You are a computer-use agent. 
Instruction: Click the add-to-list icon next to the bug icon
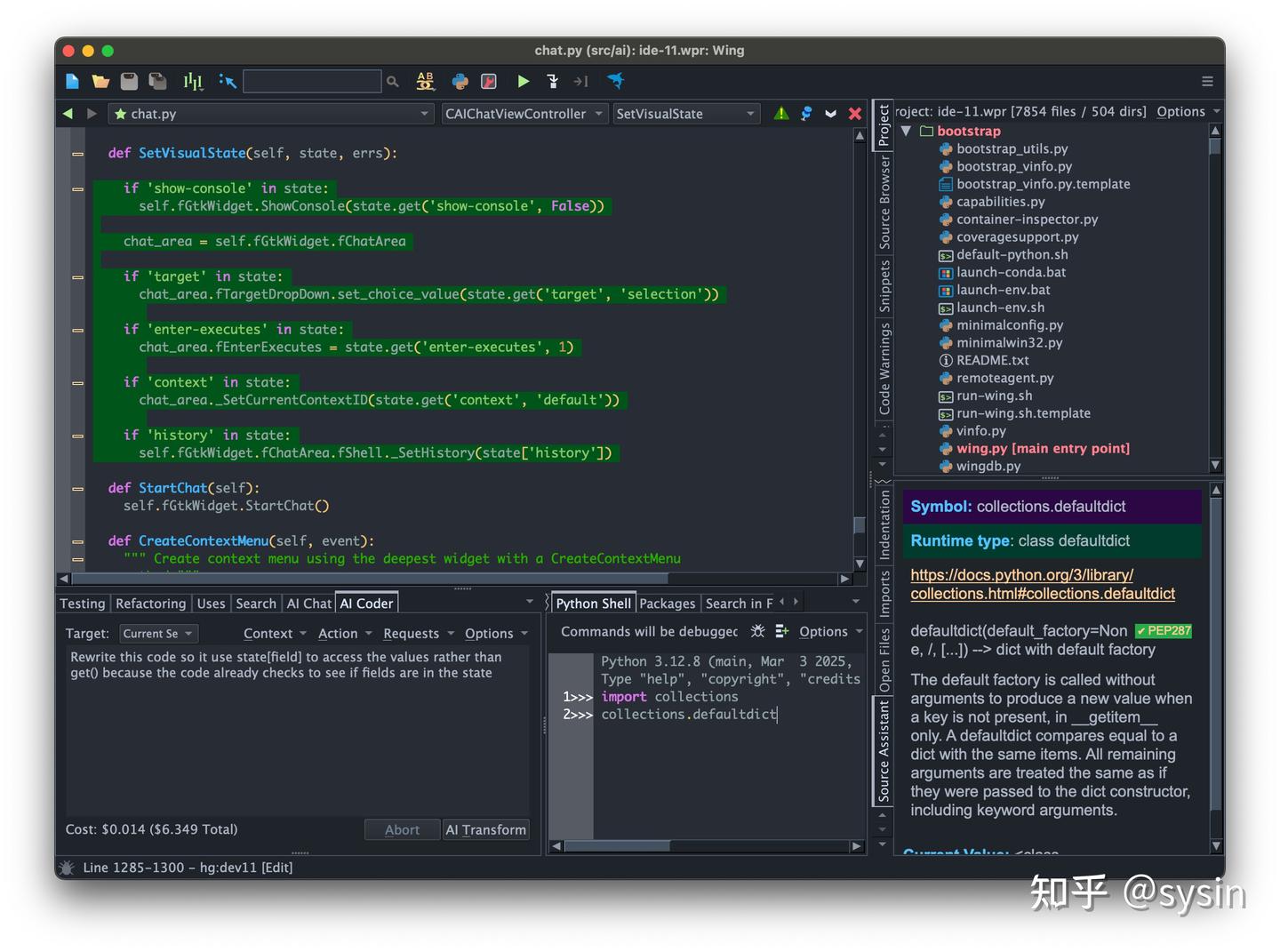[781, 631]
